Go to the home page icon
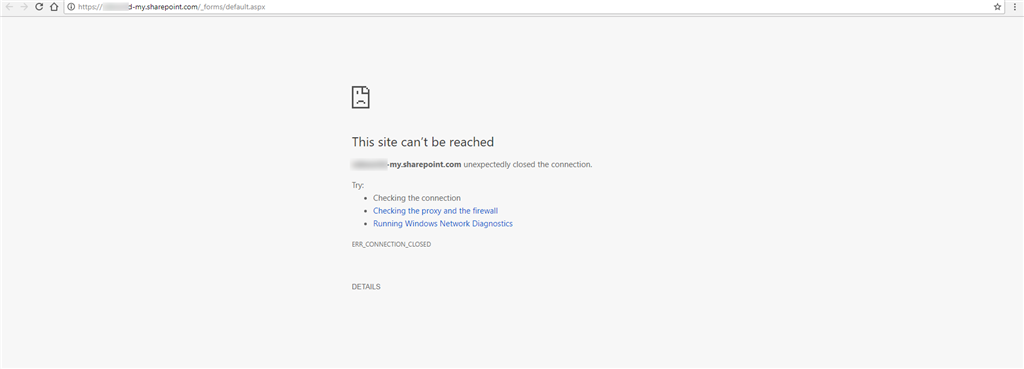The image size is (1024, 369). [54, 7]
